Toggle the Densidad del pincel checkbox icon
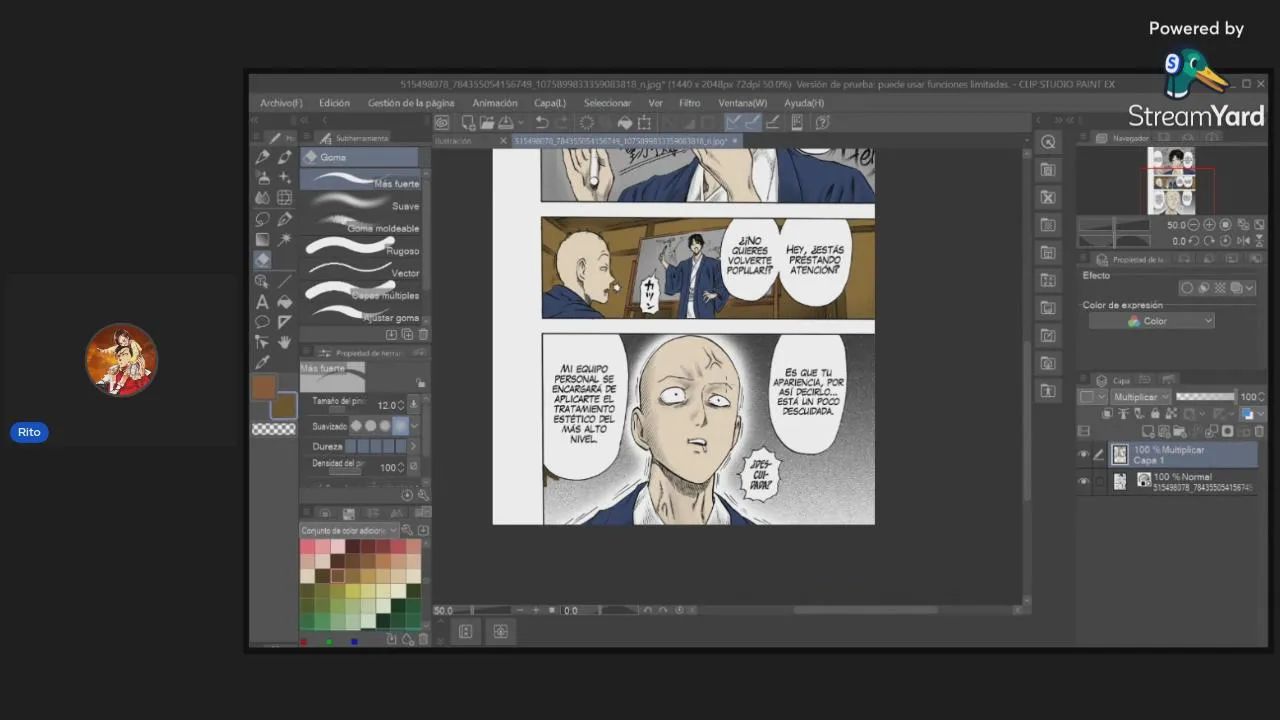This screenshot has height=720, width=1280. click(414, 466)
